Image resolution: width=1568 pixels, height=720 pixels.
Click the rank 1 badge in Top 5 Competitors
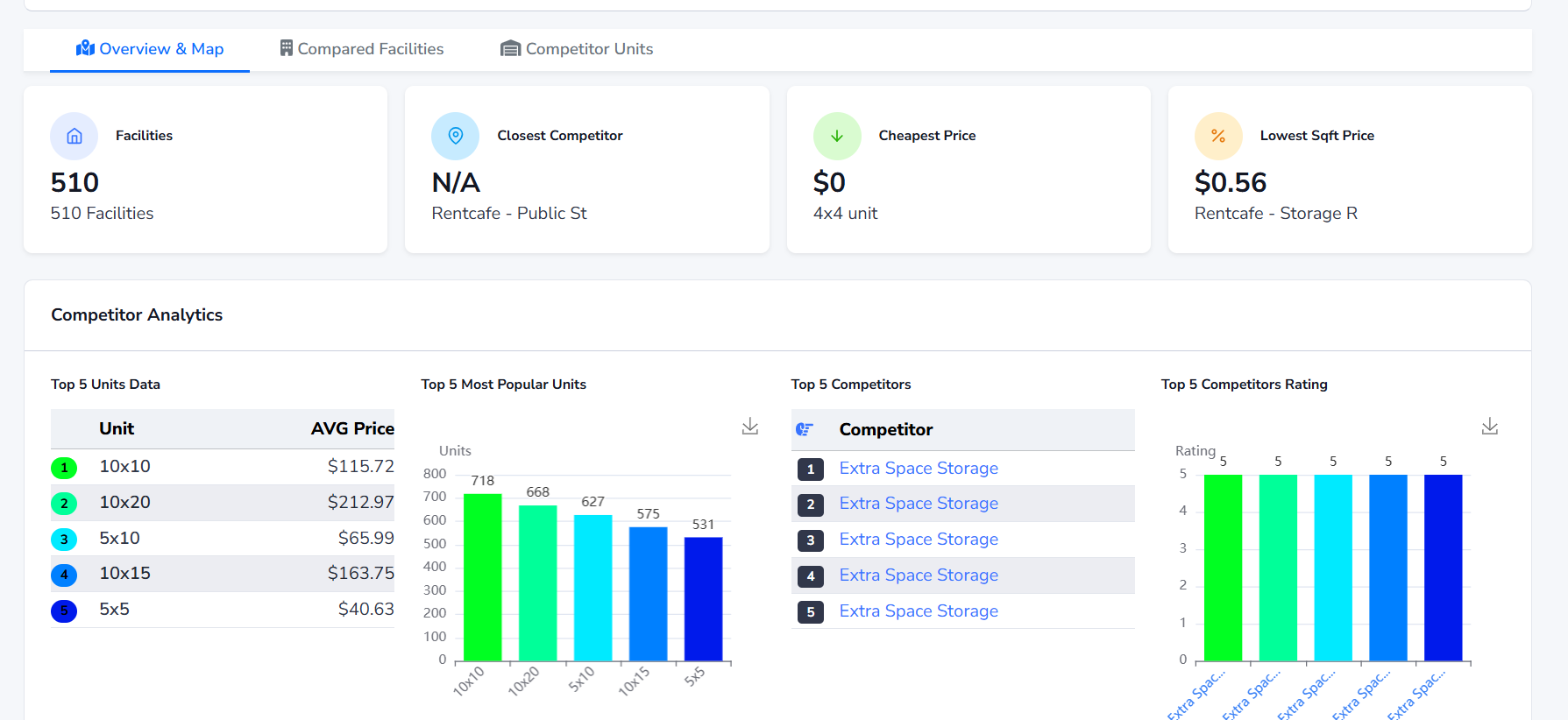tap(811, 469)
